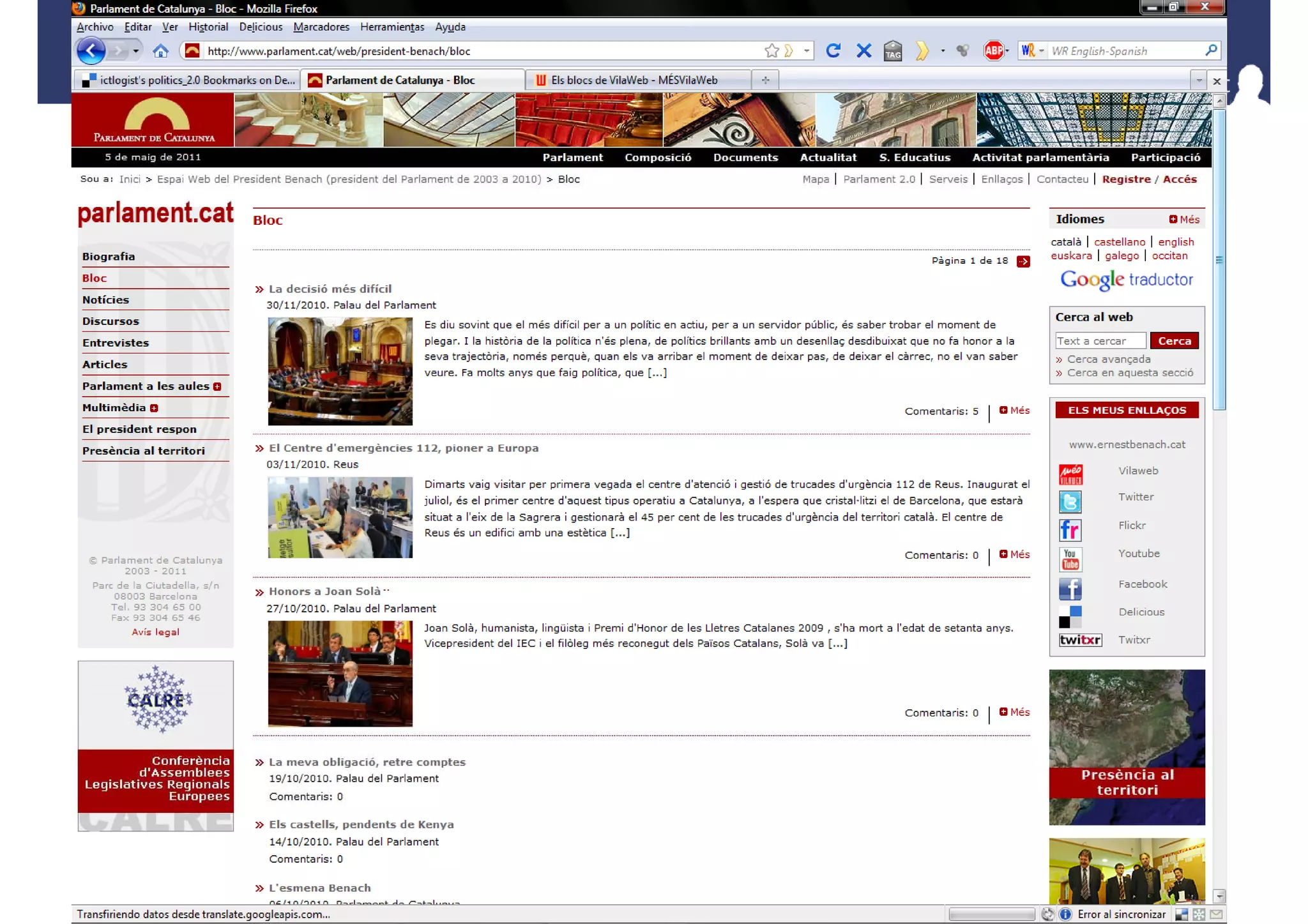Click the info sync error icon
Screen dimensions: 1308x924
point(1065,914)
